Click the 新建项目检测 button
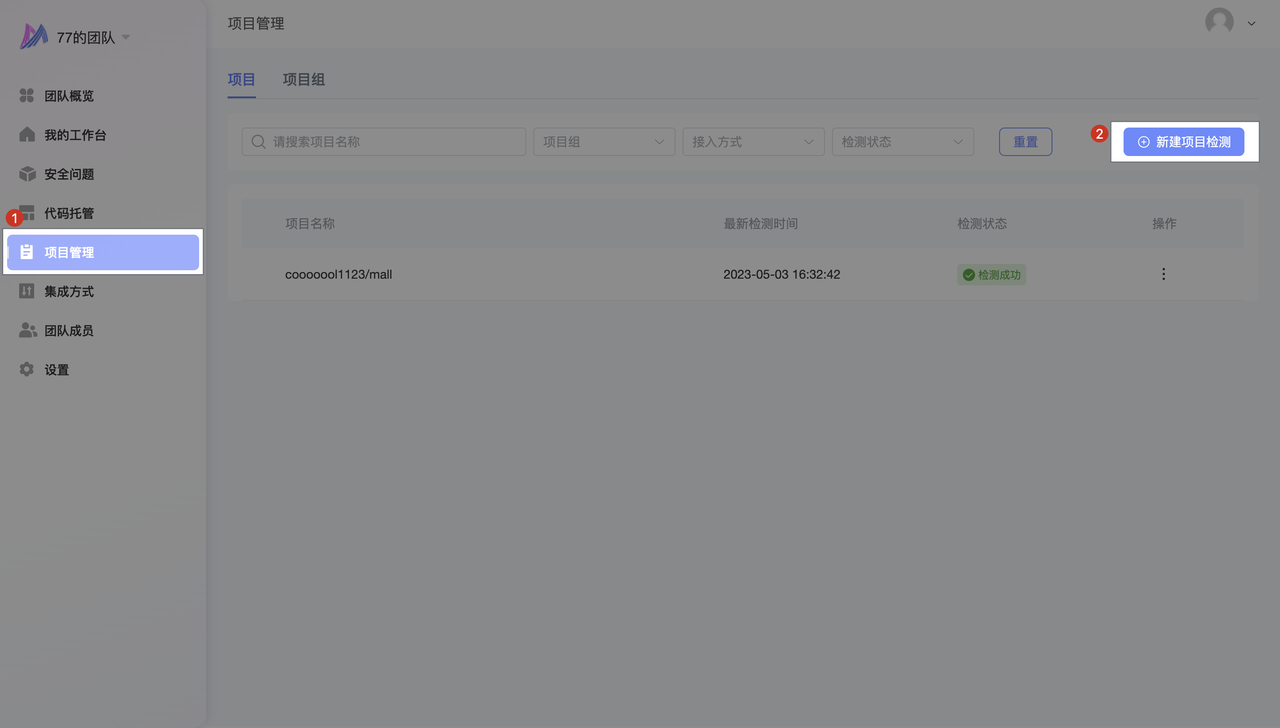Screen dimensions: 1280x728 point(1183,142)
